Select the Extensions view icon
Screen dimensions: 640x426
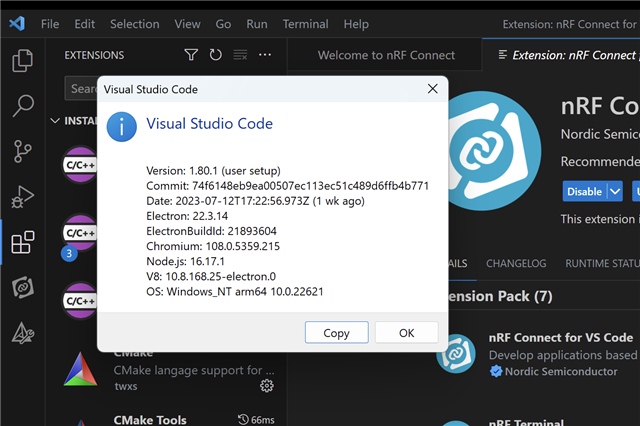[x=22, y=242]
